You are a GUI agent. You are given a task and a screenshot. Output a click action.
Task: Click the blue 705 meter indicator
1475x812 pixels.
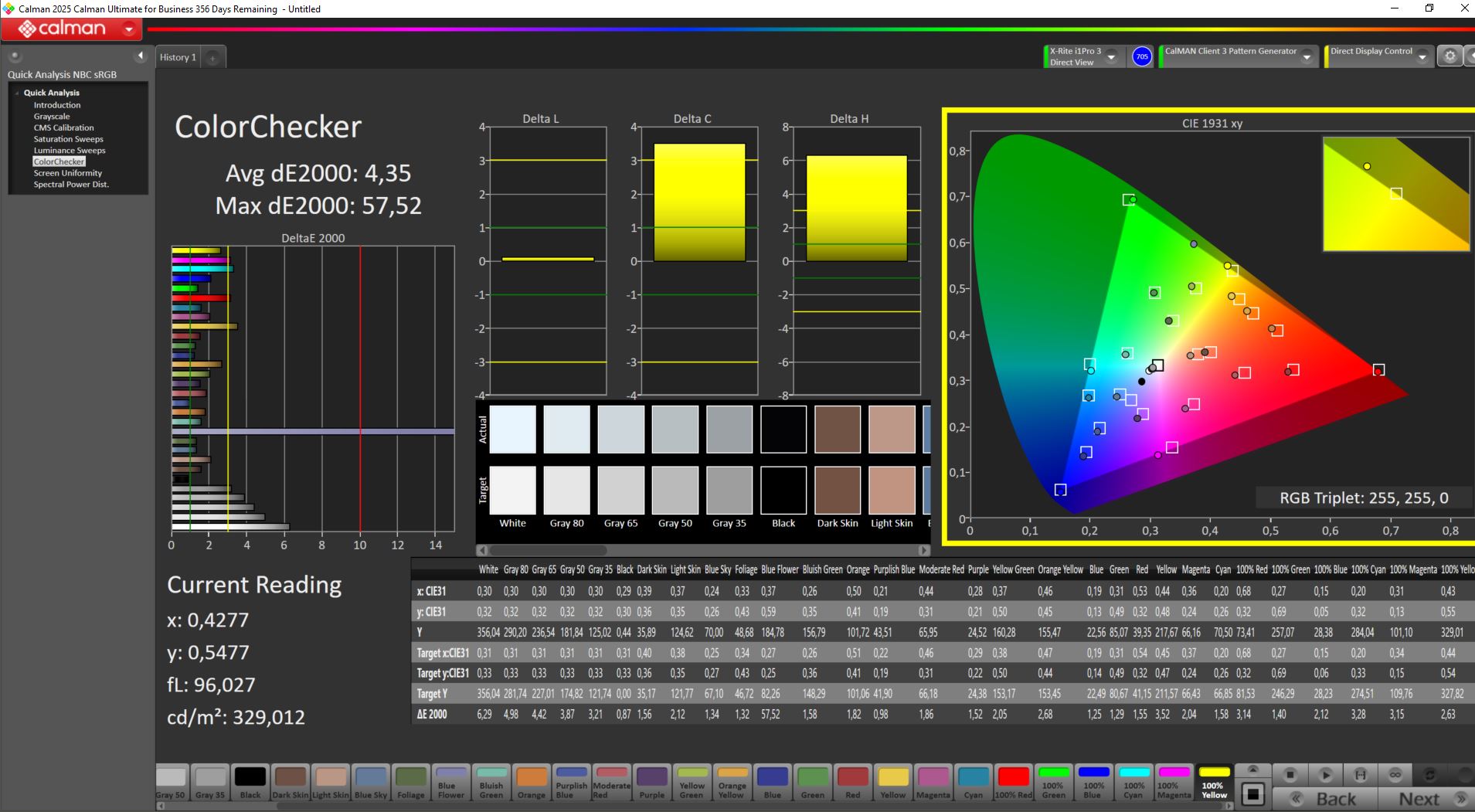1141,56
